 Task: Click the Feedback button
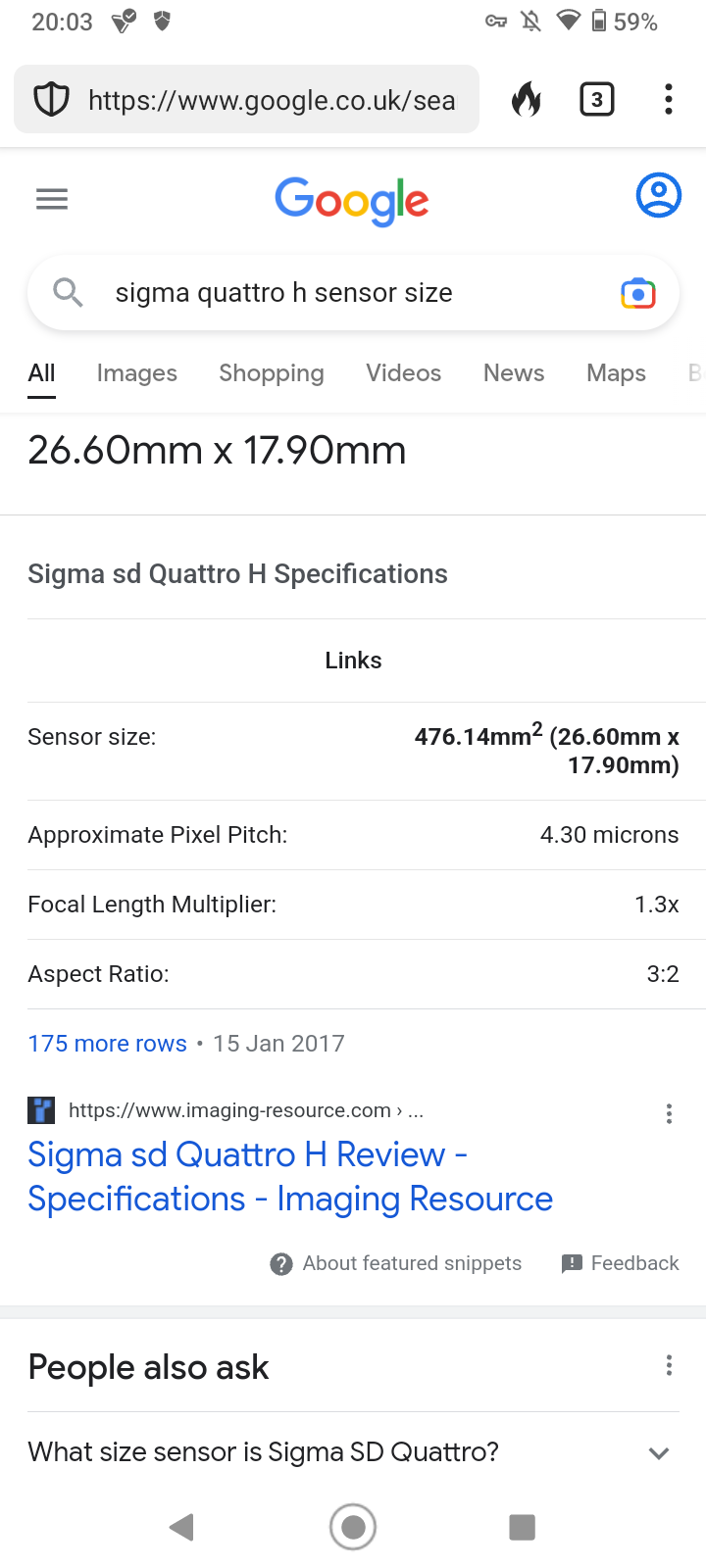click(x=621, y=1263)
